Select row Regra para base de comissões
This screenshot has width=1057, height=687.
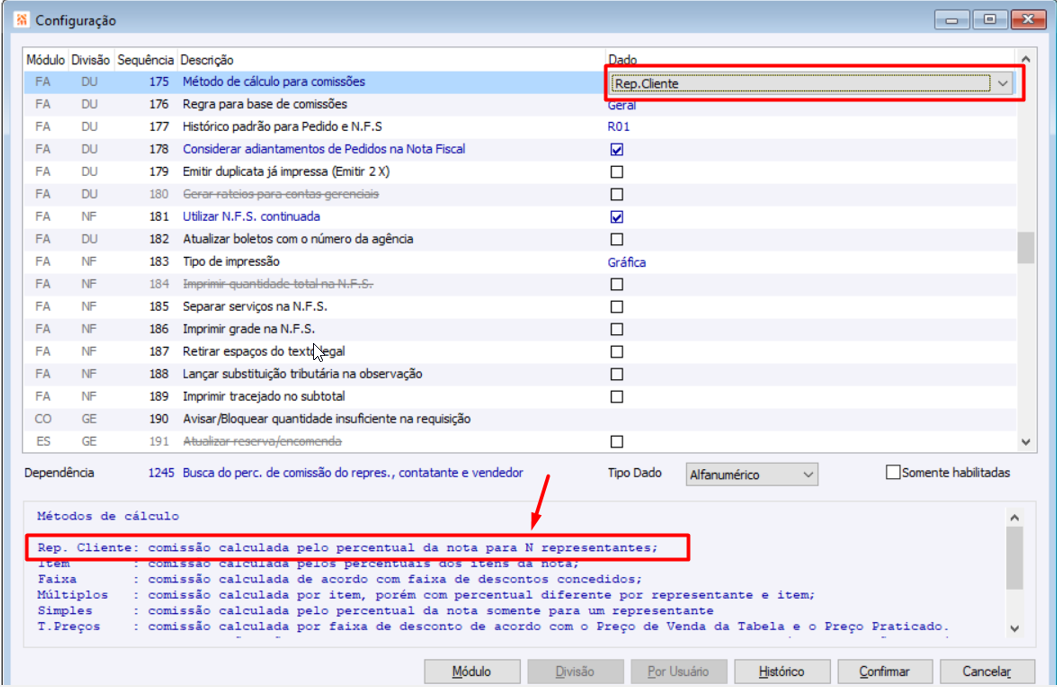pyautogui.click(x=520, y=104)
